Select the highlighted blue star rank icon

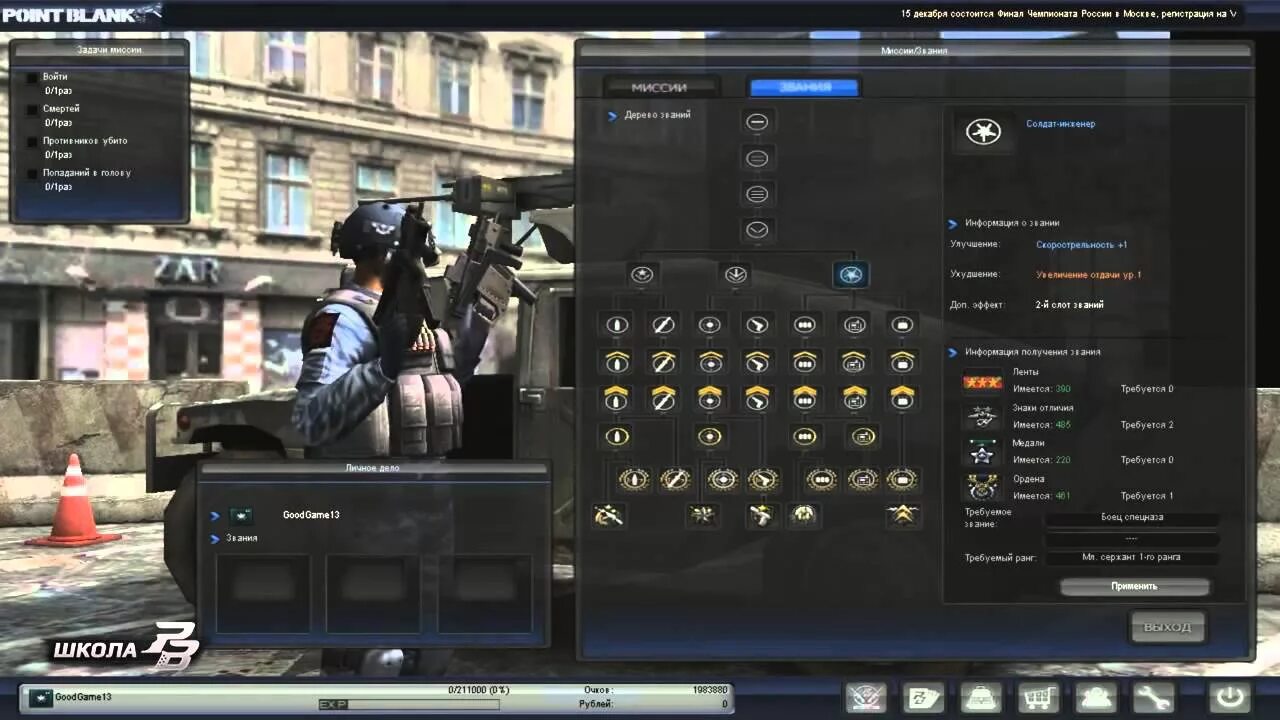pos(851,274)
